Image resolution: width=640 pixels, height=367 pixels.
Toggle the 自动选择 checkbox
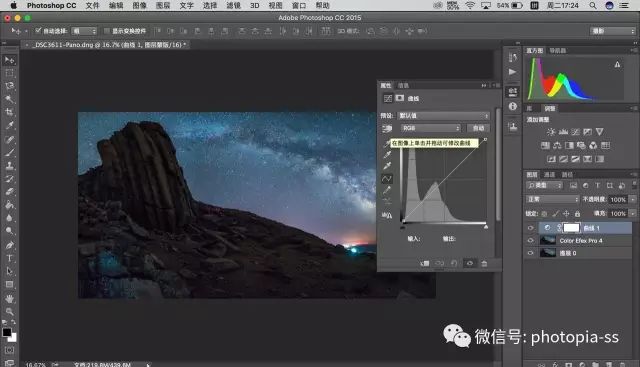38,31
